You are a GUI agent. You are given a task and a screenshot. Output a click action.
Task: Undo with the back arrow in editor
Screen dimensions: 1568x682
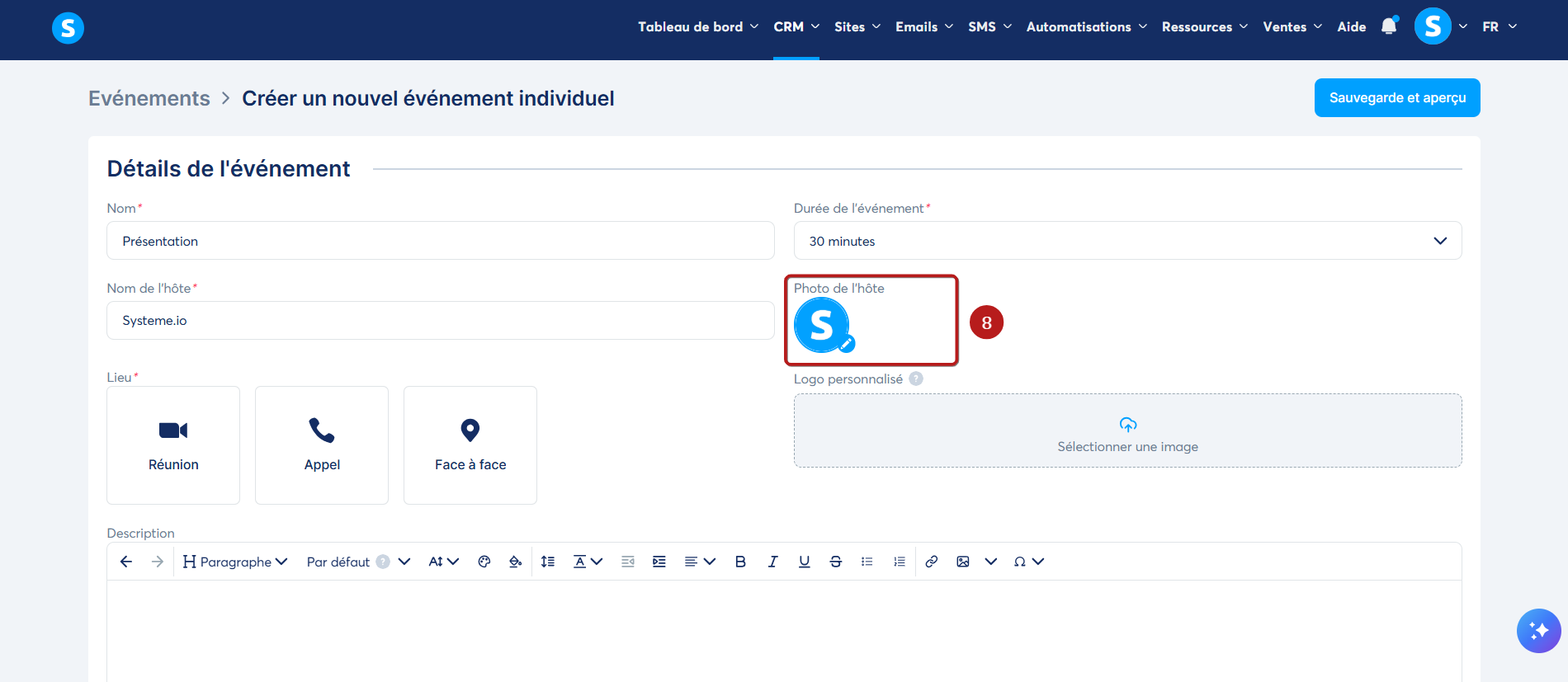[126, 562]
